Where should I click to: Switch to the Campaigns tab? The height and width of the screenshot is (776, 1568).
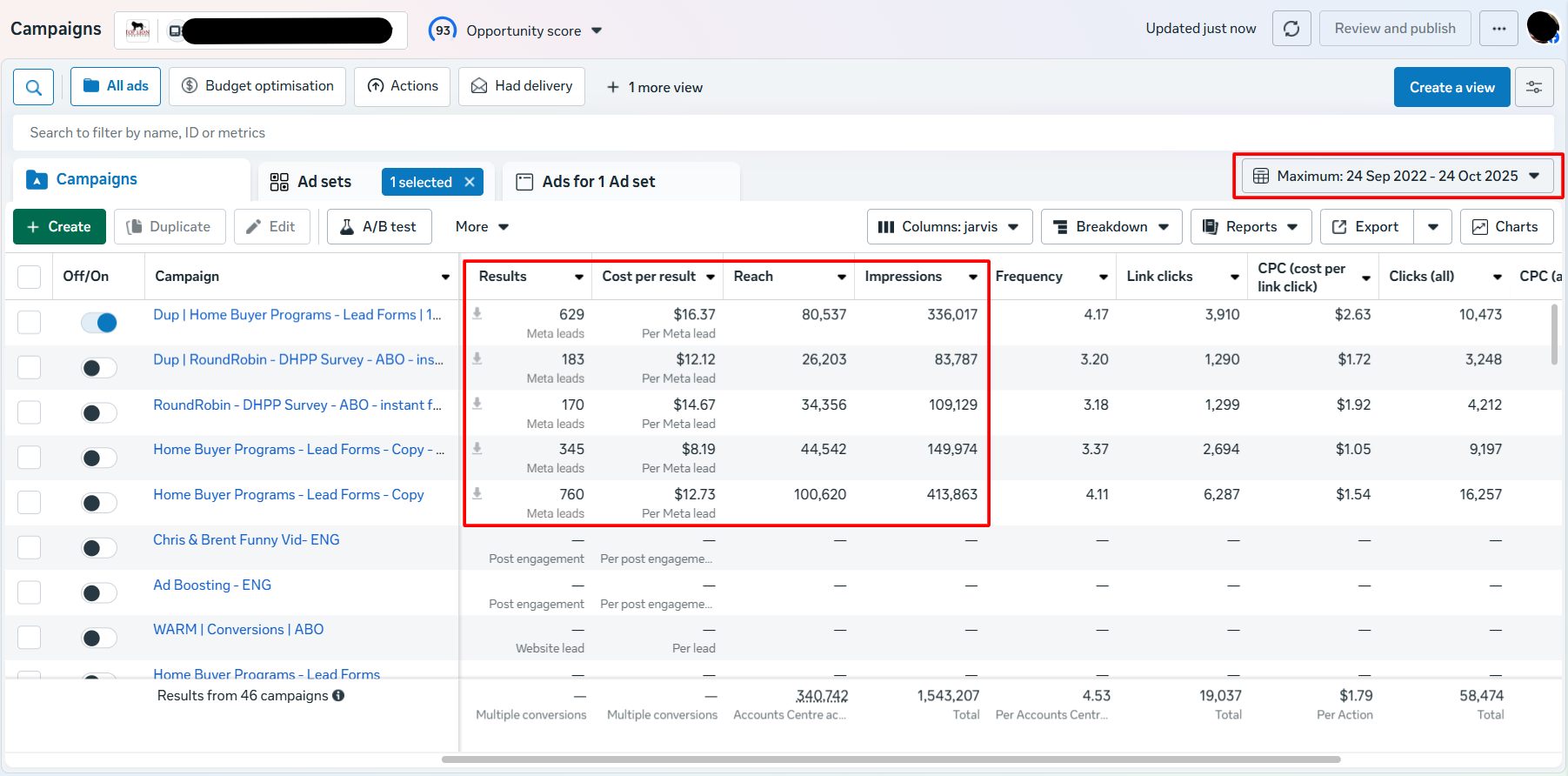click(131, 179)
